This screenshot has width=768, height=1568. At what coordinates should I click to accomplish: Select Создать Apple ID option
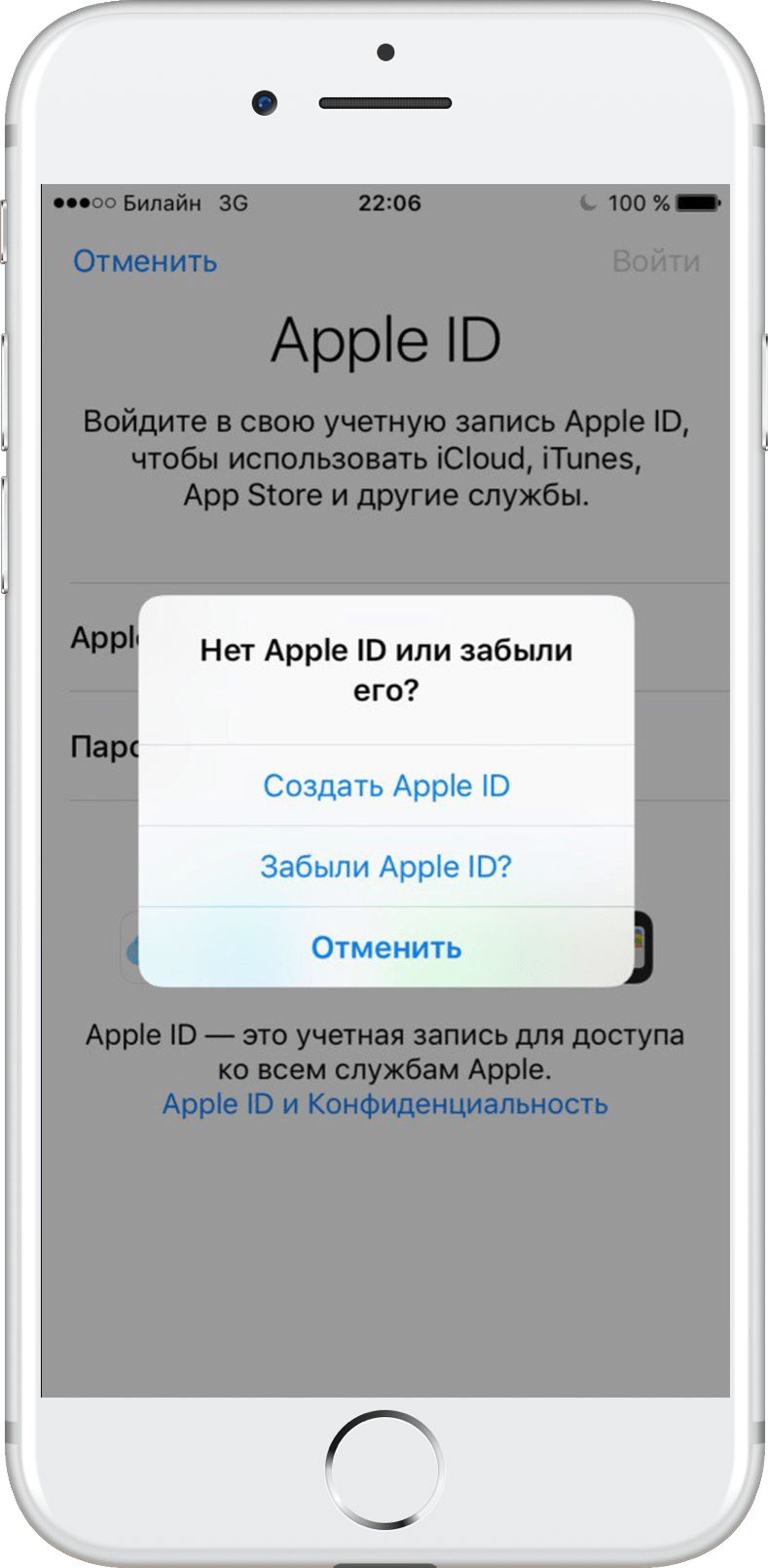point(386,786)
